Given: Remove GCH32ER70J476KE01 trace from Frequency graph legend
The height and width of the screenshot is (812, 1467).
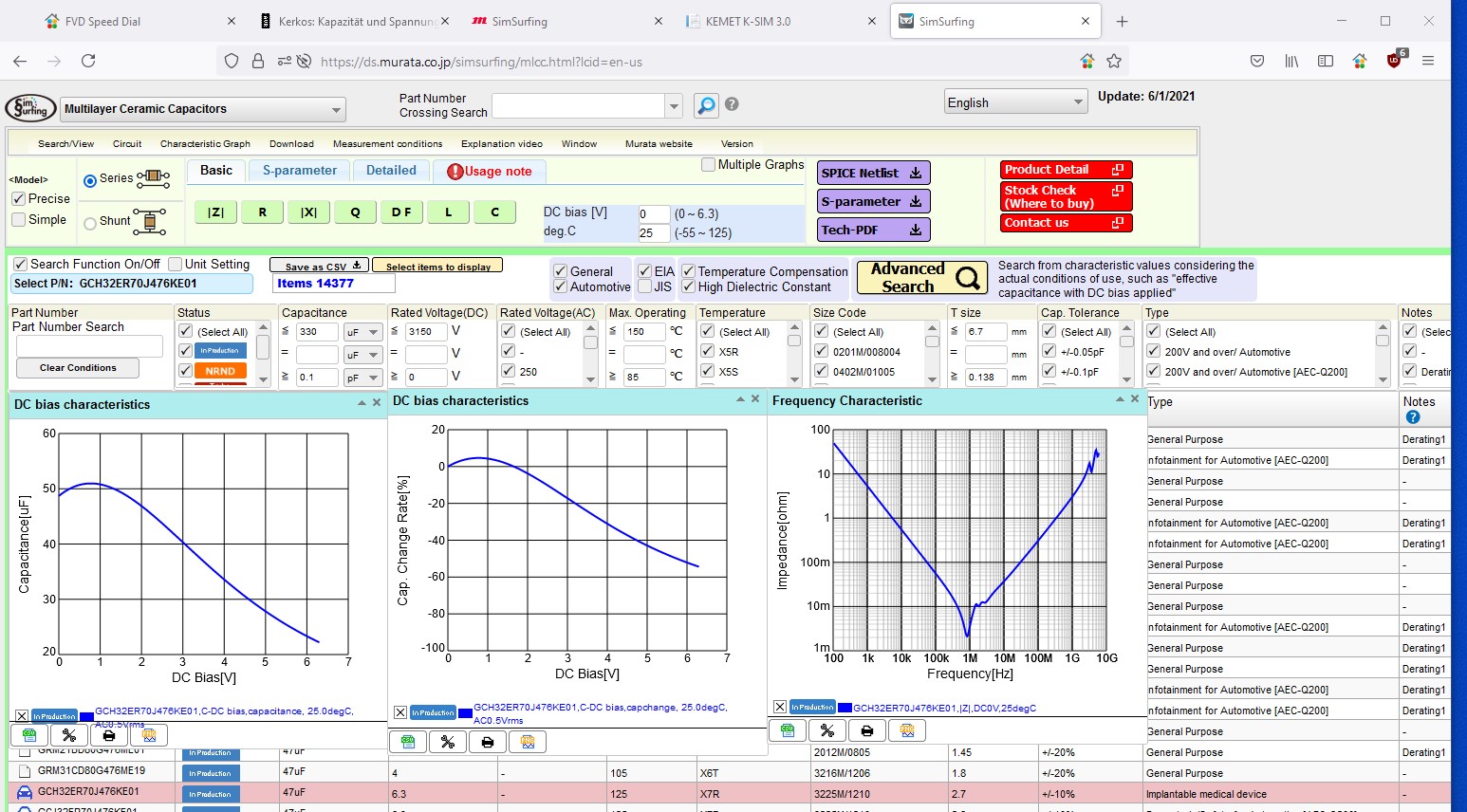Looking at the screenshot, I should click(x=780, y=707).
